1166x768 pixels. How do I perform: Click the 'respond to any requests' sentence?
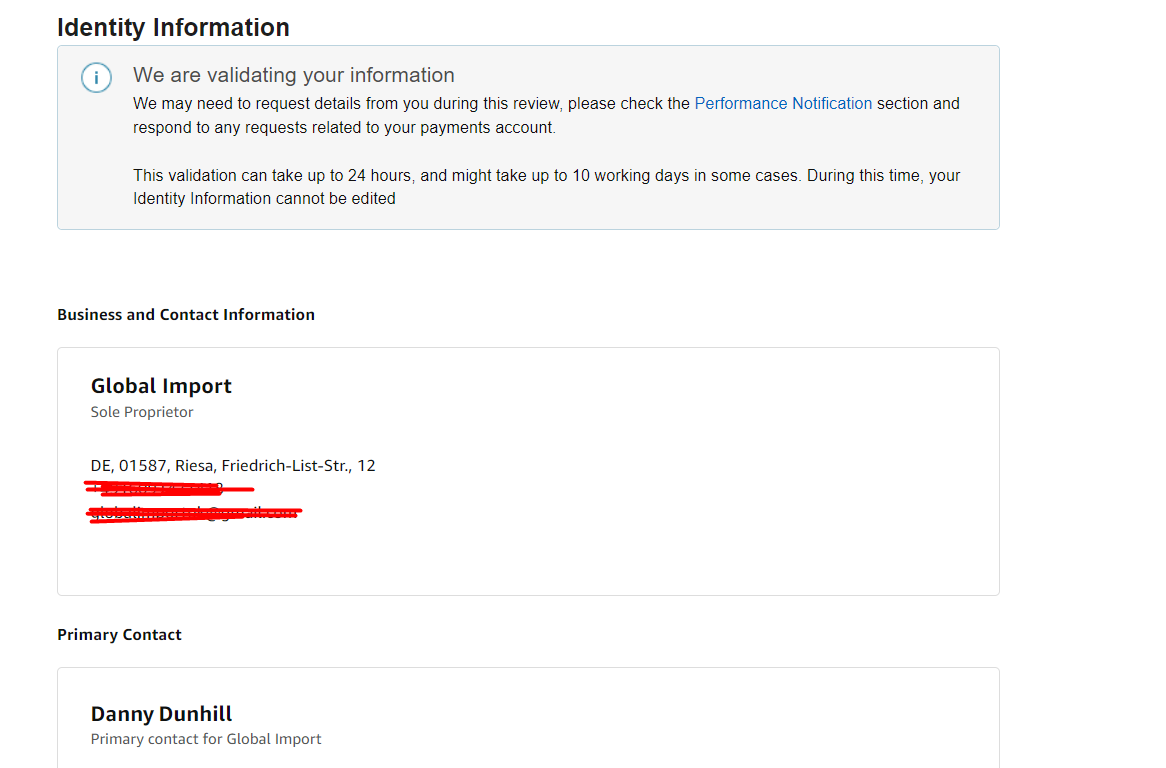(343, 128)
